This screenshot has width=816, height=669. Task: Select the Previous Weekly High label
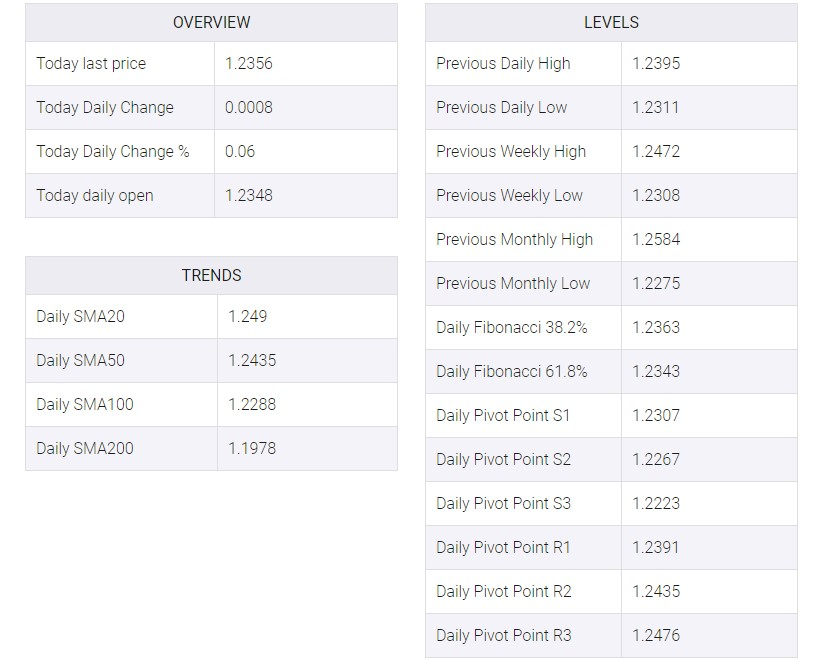click(511, 152)
